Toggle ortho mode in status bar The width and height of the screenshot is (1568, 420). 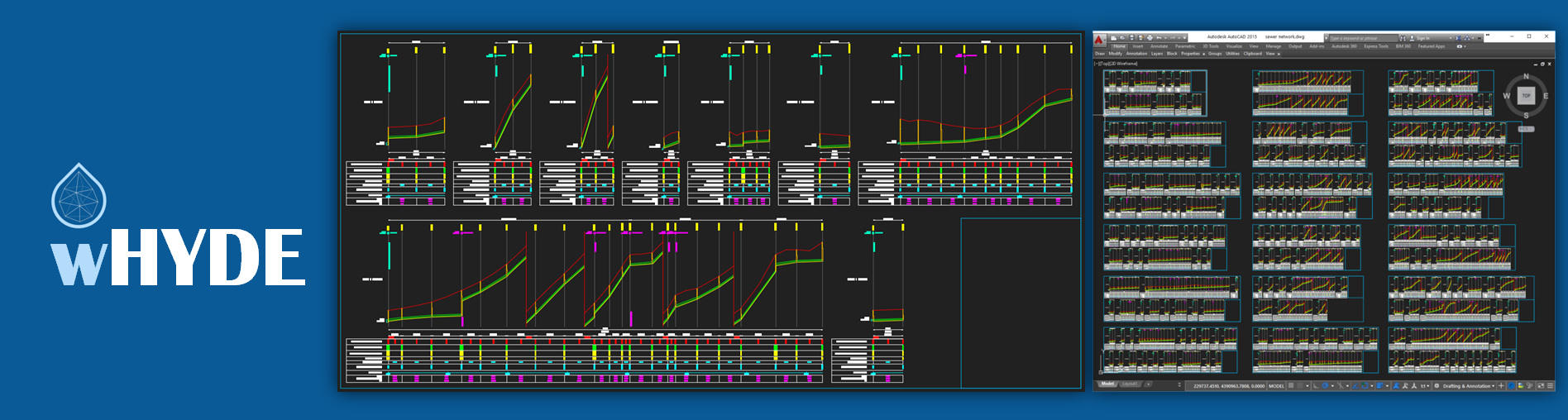[x=1316, y=385]
